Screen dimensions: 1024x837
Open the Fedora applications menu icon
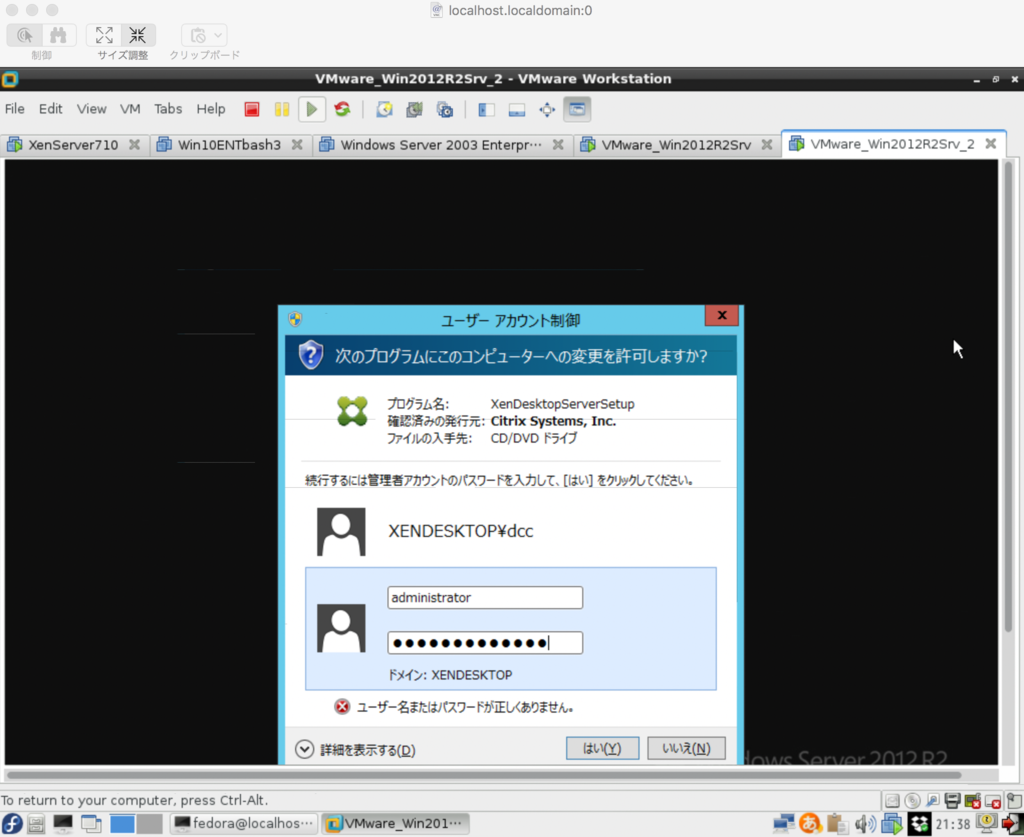click(12, 823)
